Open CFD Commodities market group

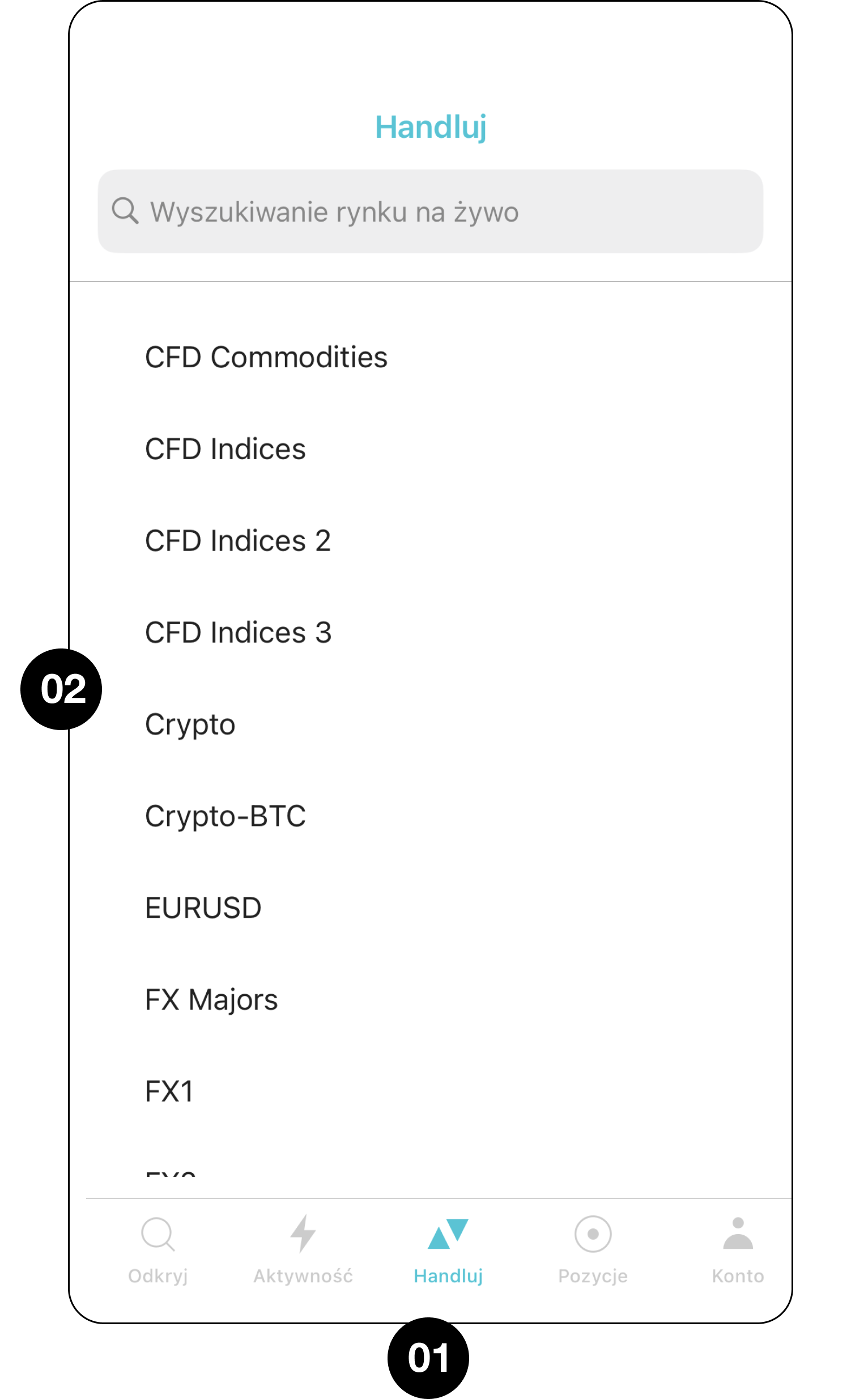266,357
